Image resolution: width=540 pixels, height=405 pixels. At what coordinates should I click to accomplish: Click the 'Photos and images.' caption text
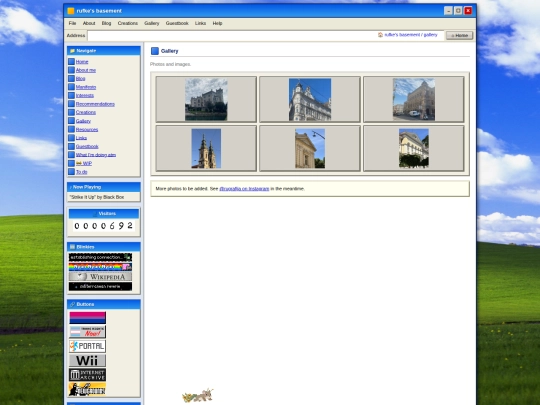170,64
